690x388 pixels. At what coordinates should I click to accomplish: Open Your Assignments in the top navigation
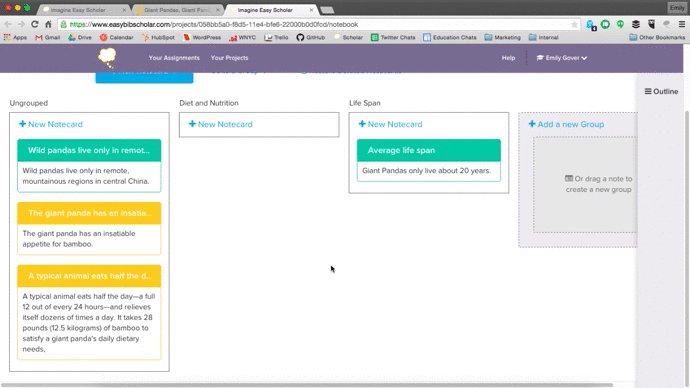coord(174,58)
